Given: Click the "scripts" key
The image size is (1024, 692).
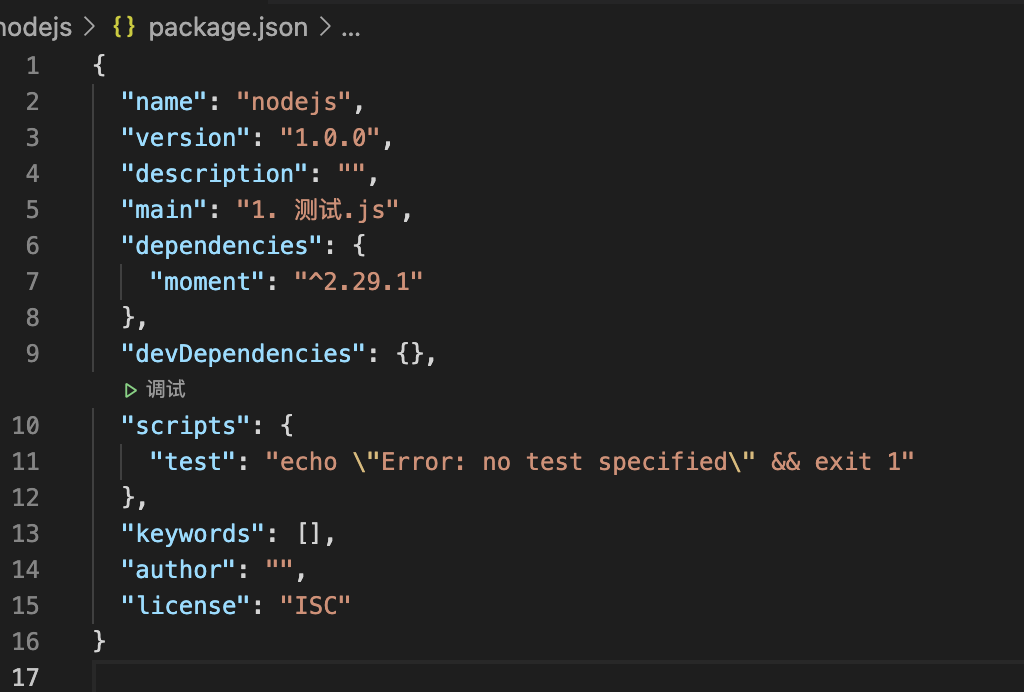Looking at the screenshot, I should click(185, 426).
